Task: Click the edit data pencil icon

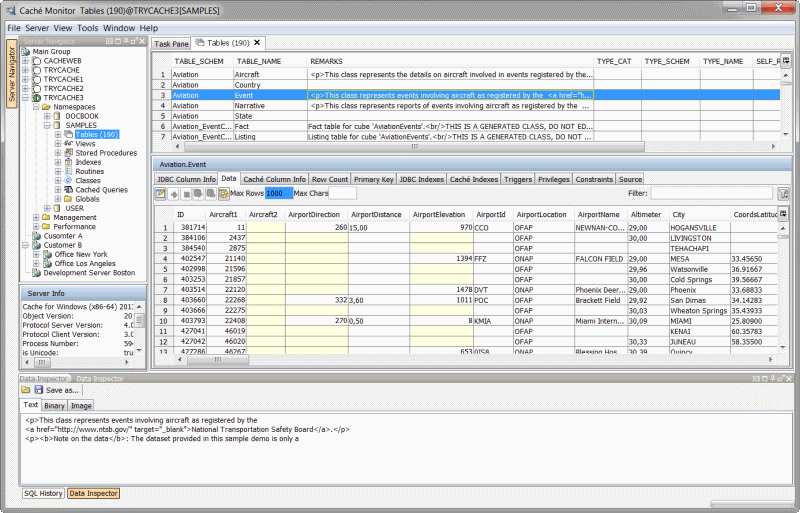Action: pyautogui.click(x=161, y=193)
